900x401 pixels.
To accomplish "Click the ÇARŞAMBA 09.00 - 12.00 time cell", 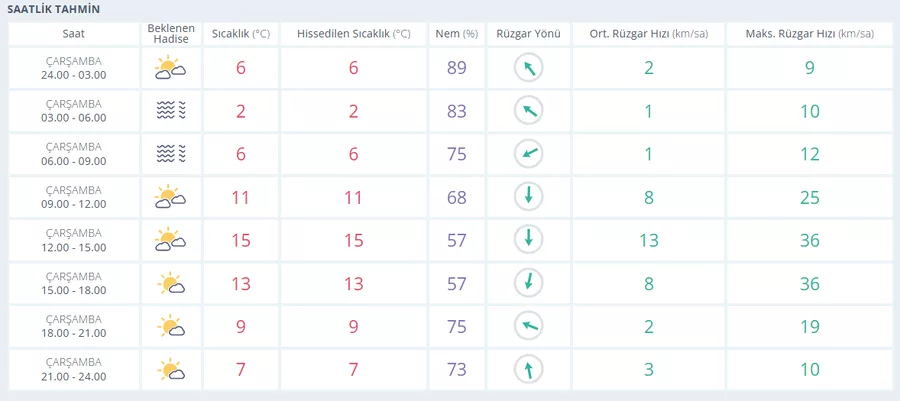I will click(74, 197).
